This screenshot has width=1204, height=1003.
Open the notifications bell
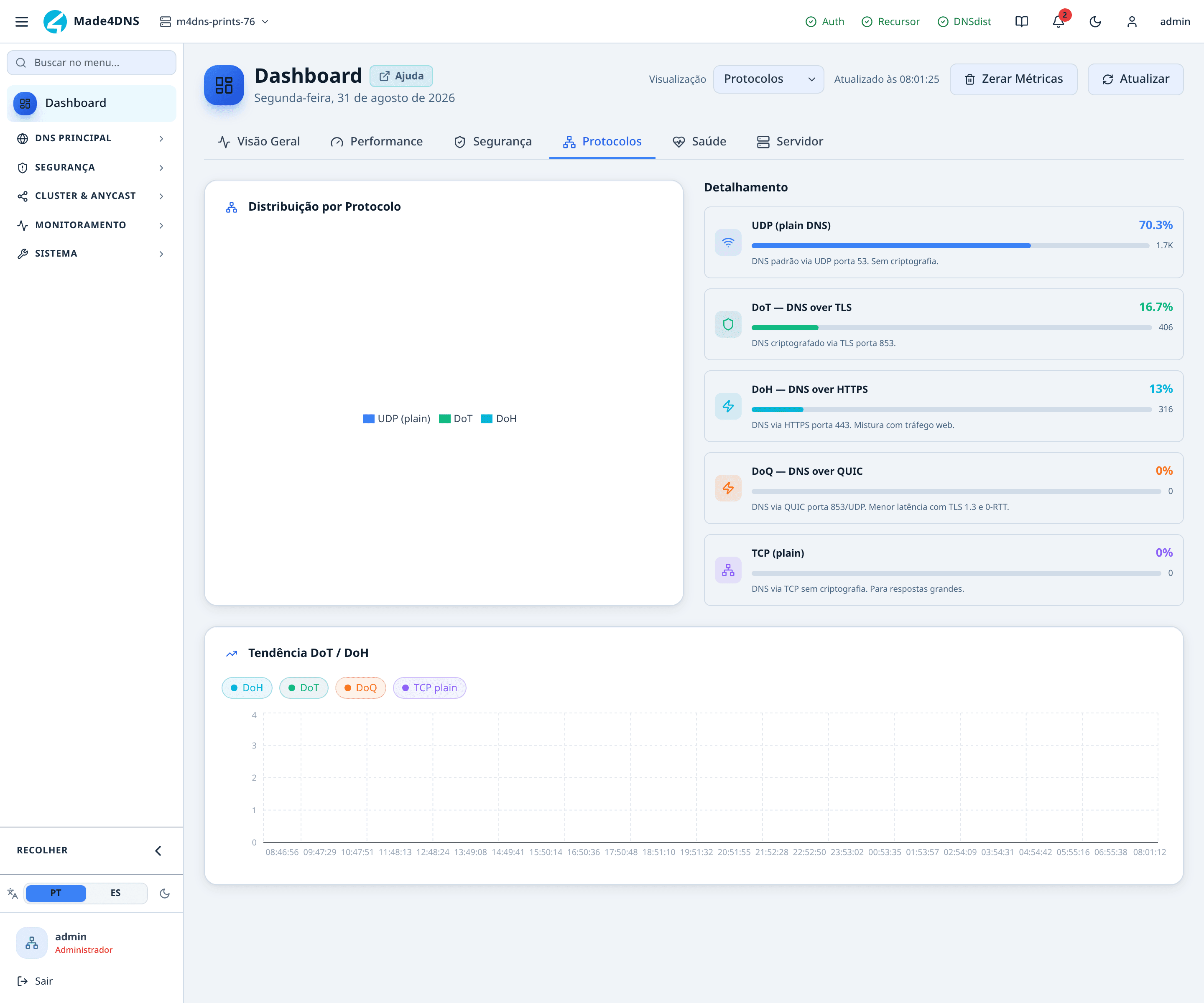pyautogui.click(x=1059, y=22)
